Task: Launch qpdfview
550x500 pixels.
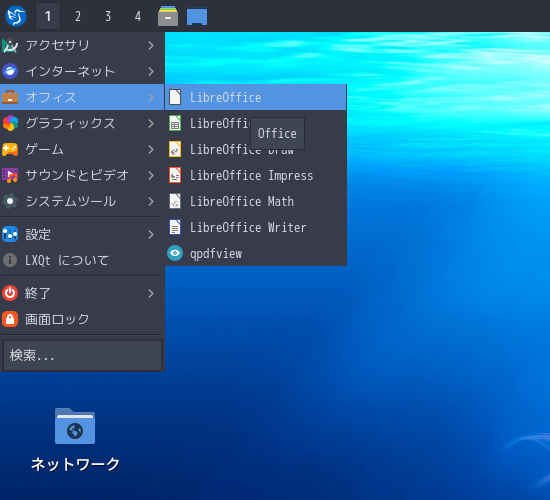Action: 256,253
